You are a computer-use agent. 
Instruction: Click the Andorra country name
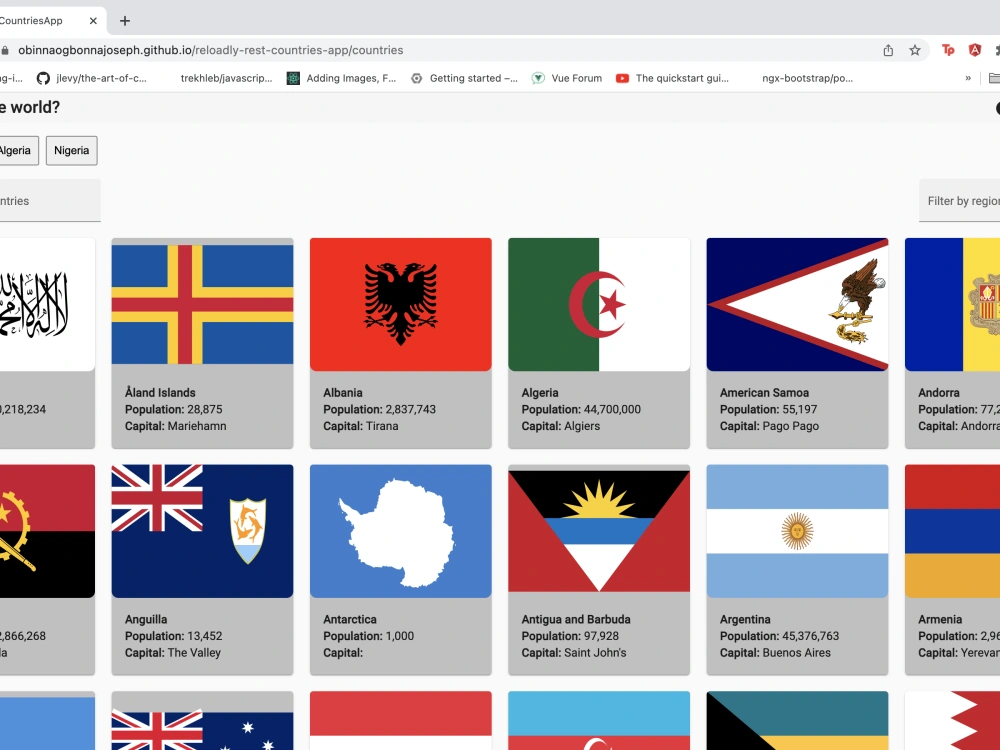click(938, 393)
